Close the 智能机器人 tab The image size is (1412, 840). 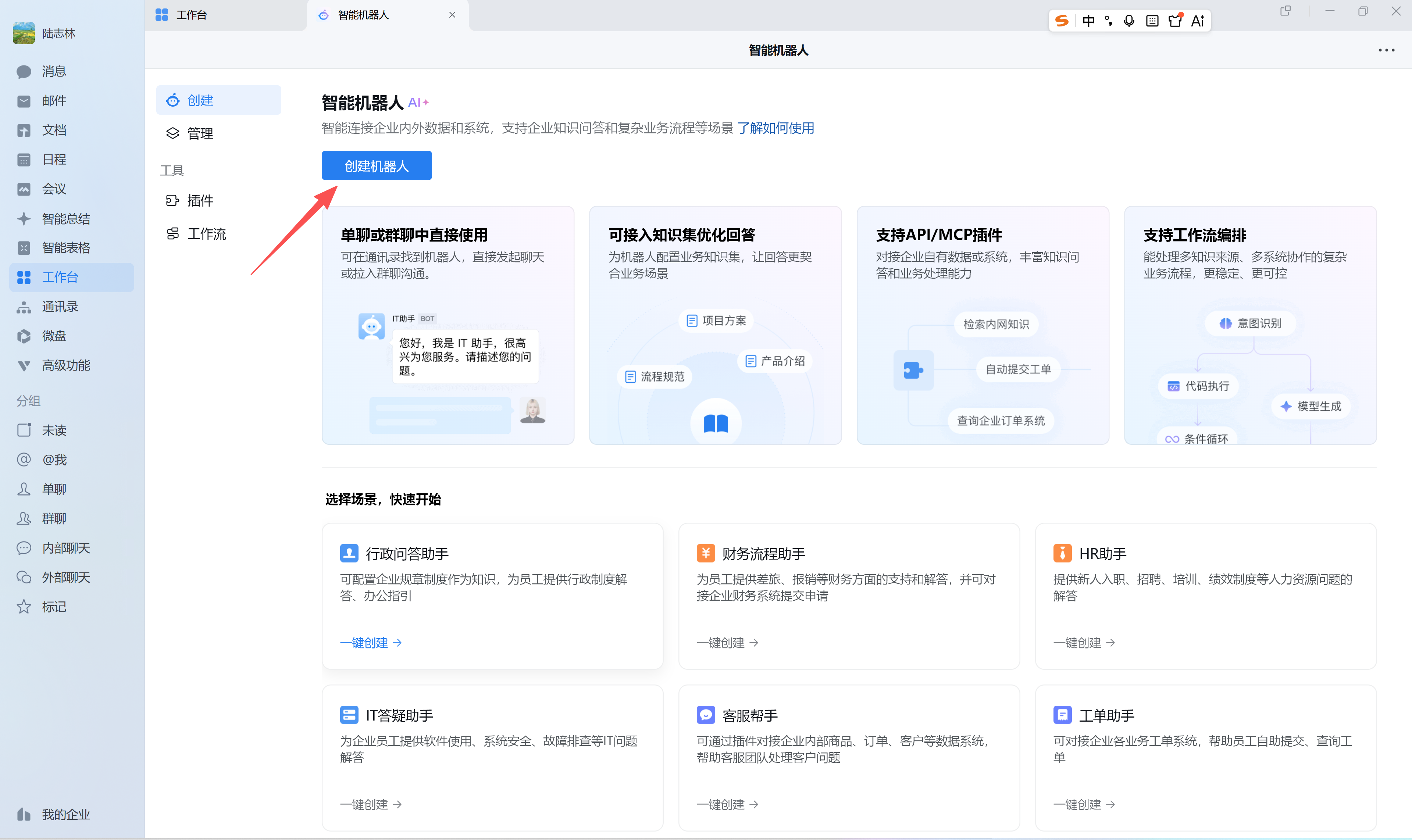click(x=452, y=15)
